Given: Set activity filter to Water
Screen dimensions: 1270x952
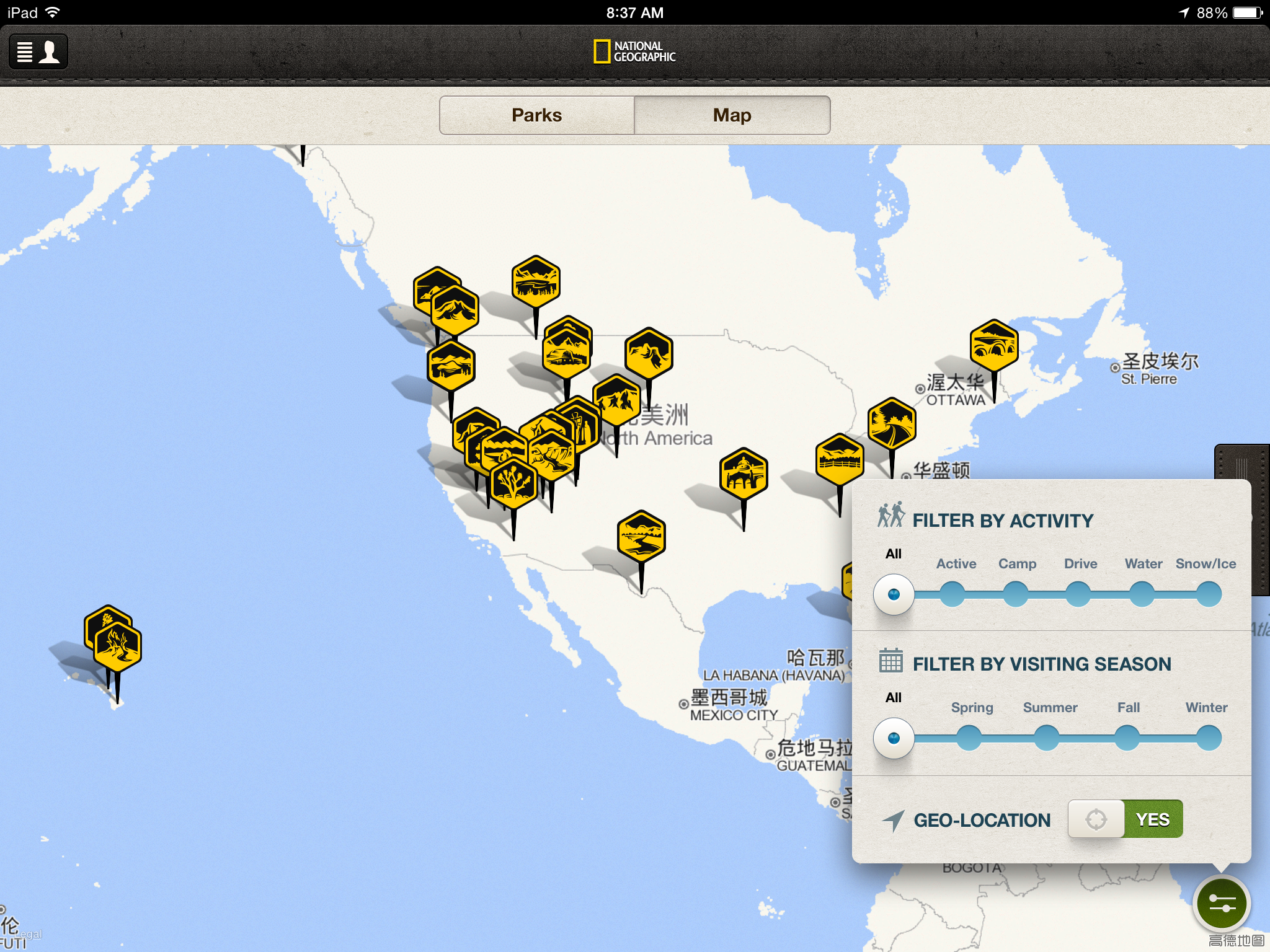Looking at the screenshot, I should tap(1142, 594).
